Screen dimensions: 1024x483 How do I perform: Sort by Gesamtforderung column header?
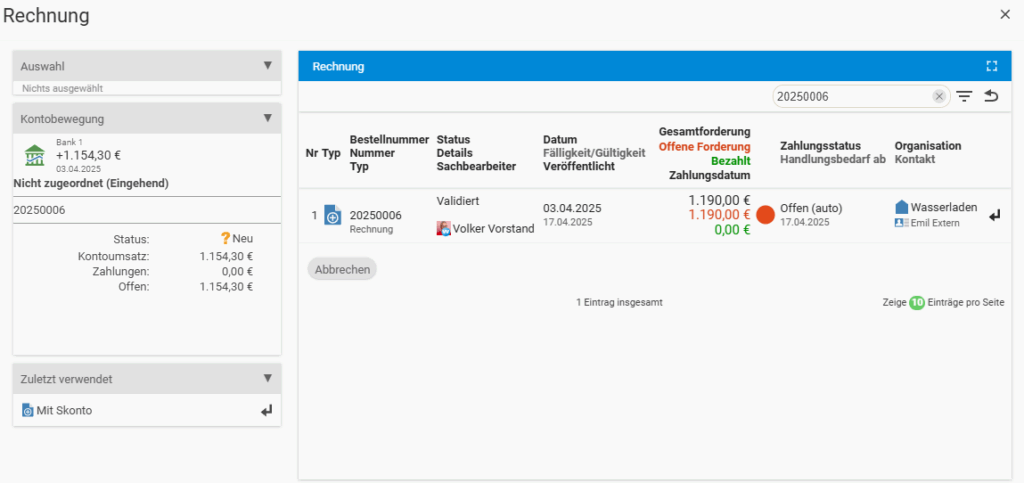pyautogui.click(x=705, y=132)
